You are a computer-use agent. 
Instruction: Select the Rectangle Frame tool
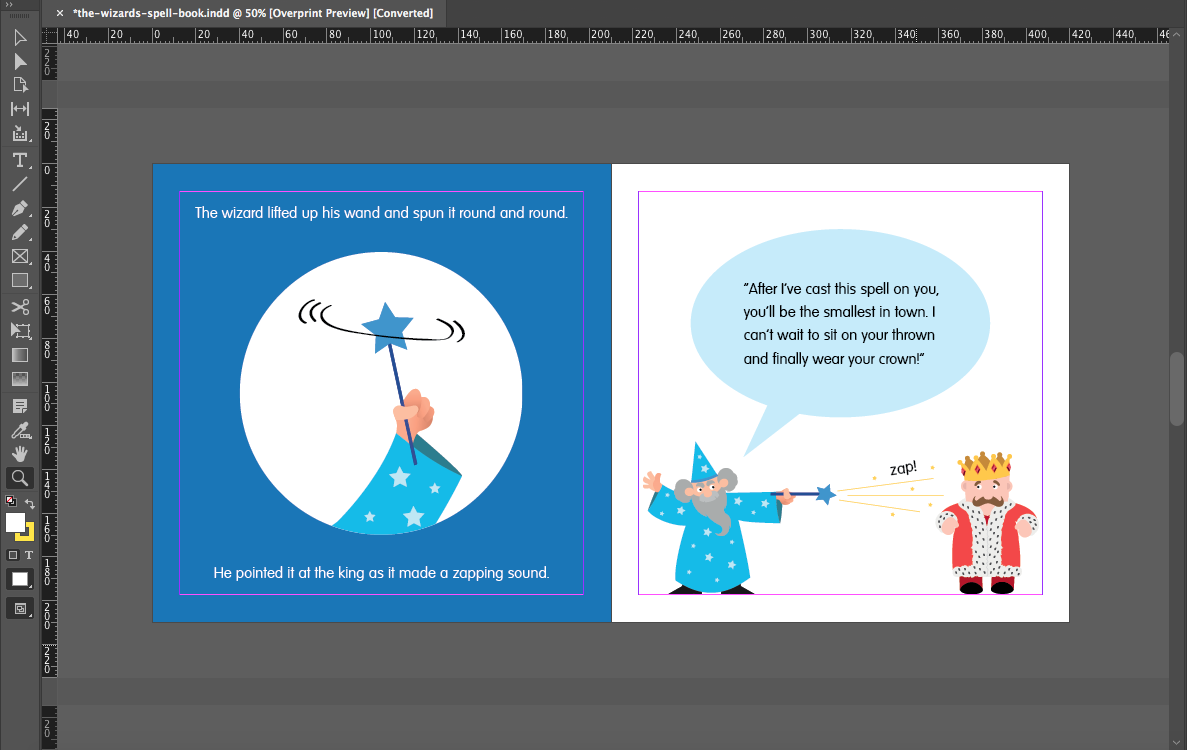click(20, 257)
